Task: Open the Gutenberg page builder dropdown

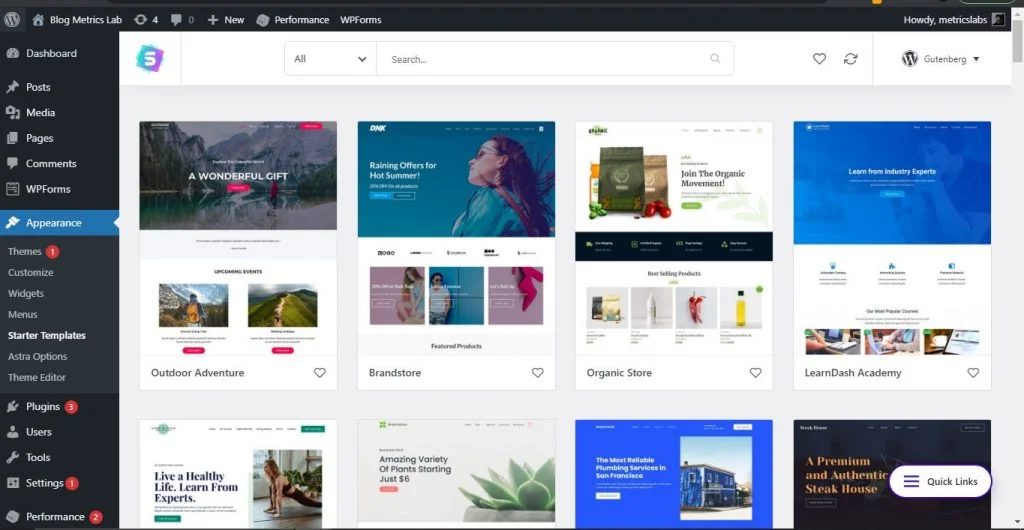Action: pyautogui.click(x=940, y=59)
